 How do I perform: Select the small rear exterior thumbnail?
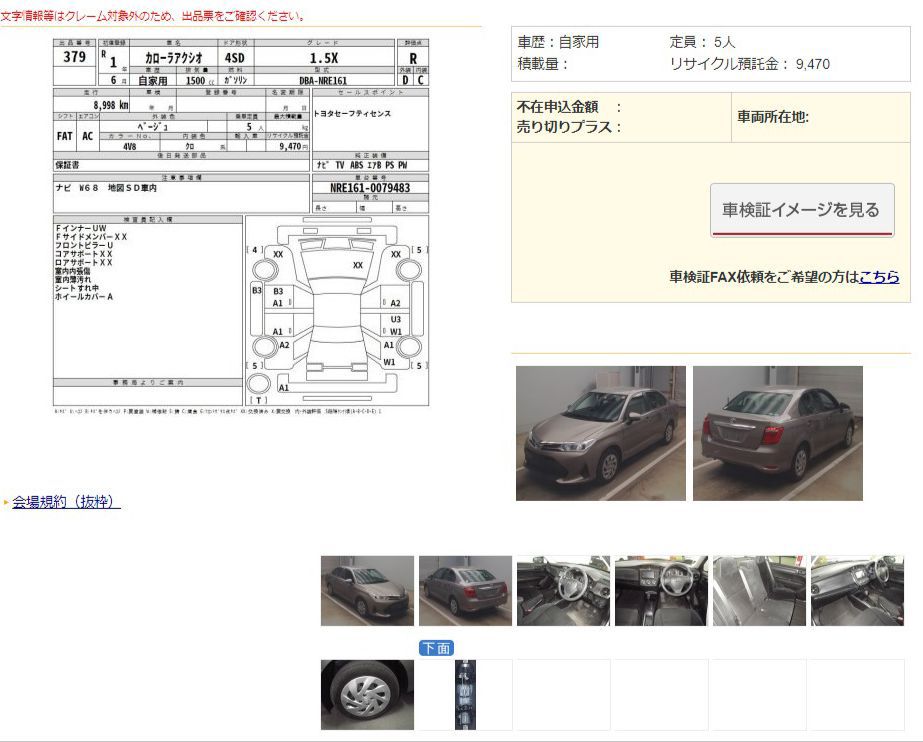click(x=465, y=591)
